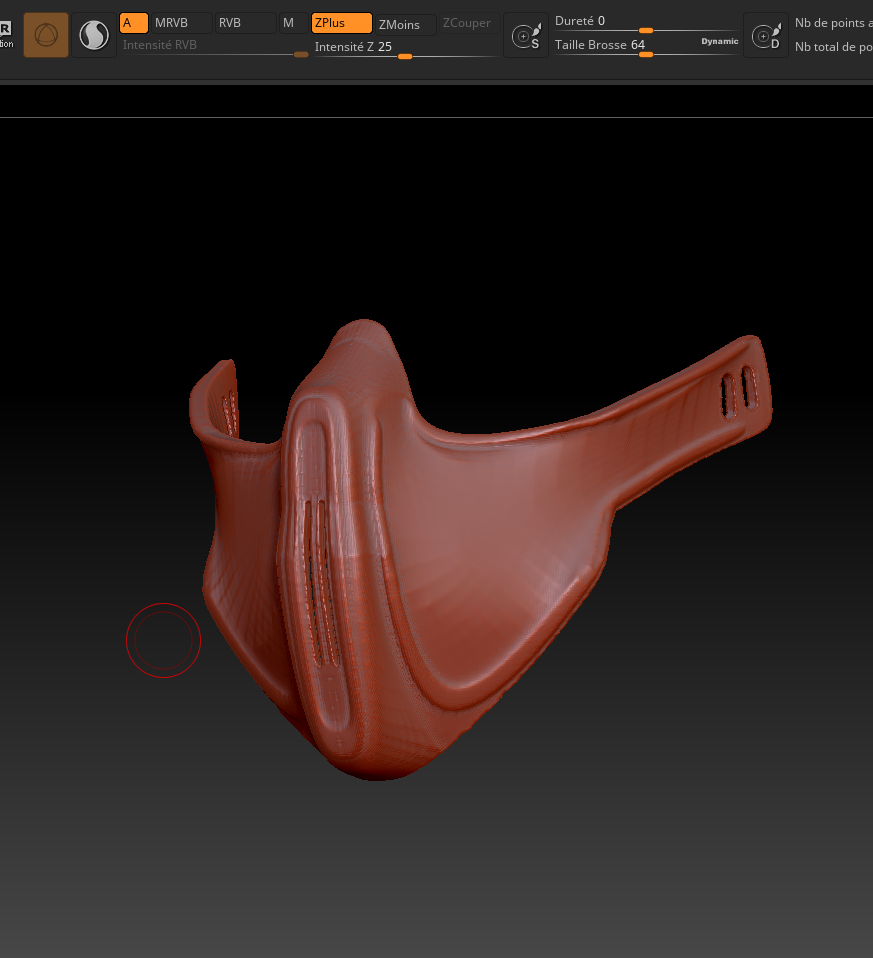This screenshot has width=873, height=958.
Task: Click the Taille Brosse value 64 to edit
Action: pyautogui.click(x=638, y=44)
